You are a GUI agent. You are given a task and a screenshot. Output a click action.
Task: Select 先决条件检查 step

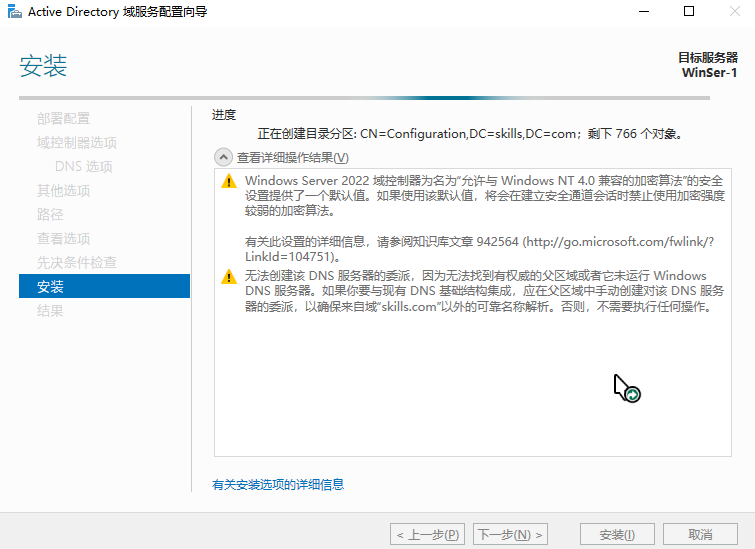click(77, 263)
